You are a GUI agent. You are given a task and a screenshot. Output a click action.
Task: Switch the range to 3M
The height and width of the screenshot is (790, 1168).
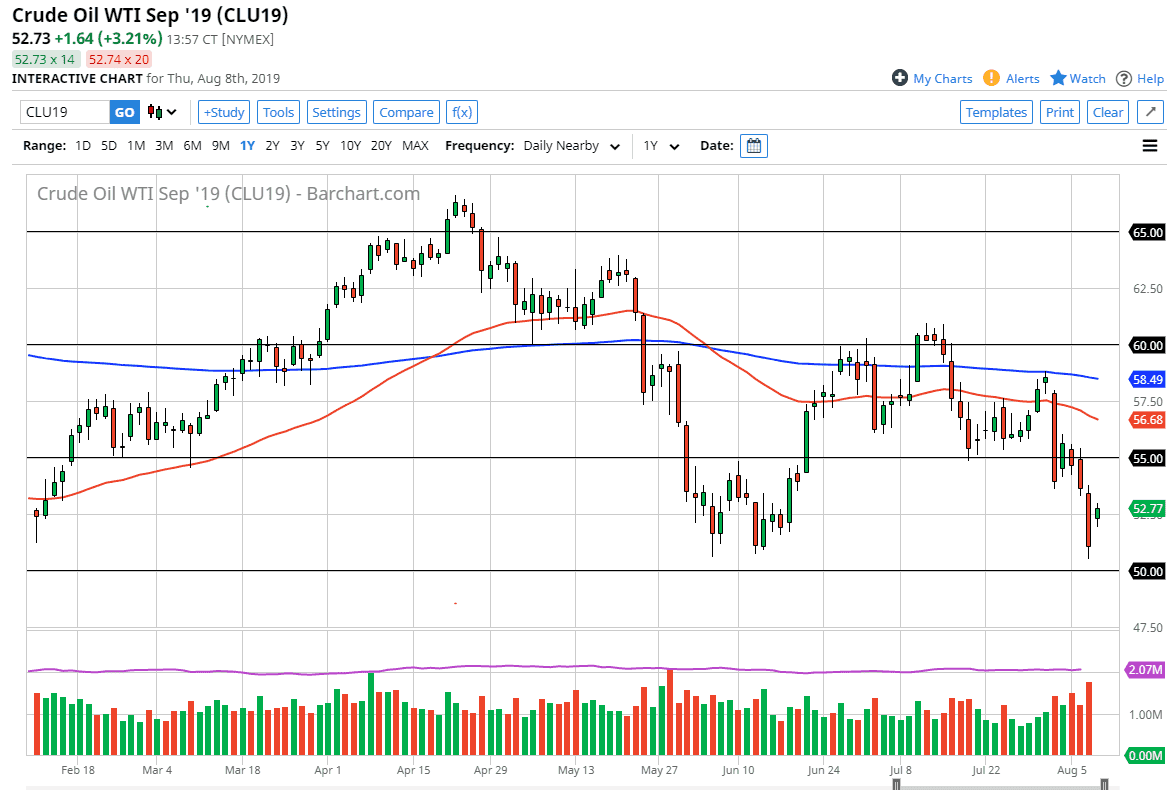coord(164,145)
